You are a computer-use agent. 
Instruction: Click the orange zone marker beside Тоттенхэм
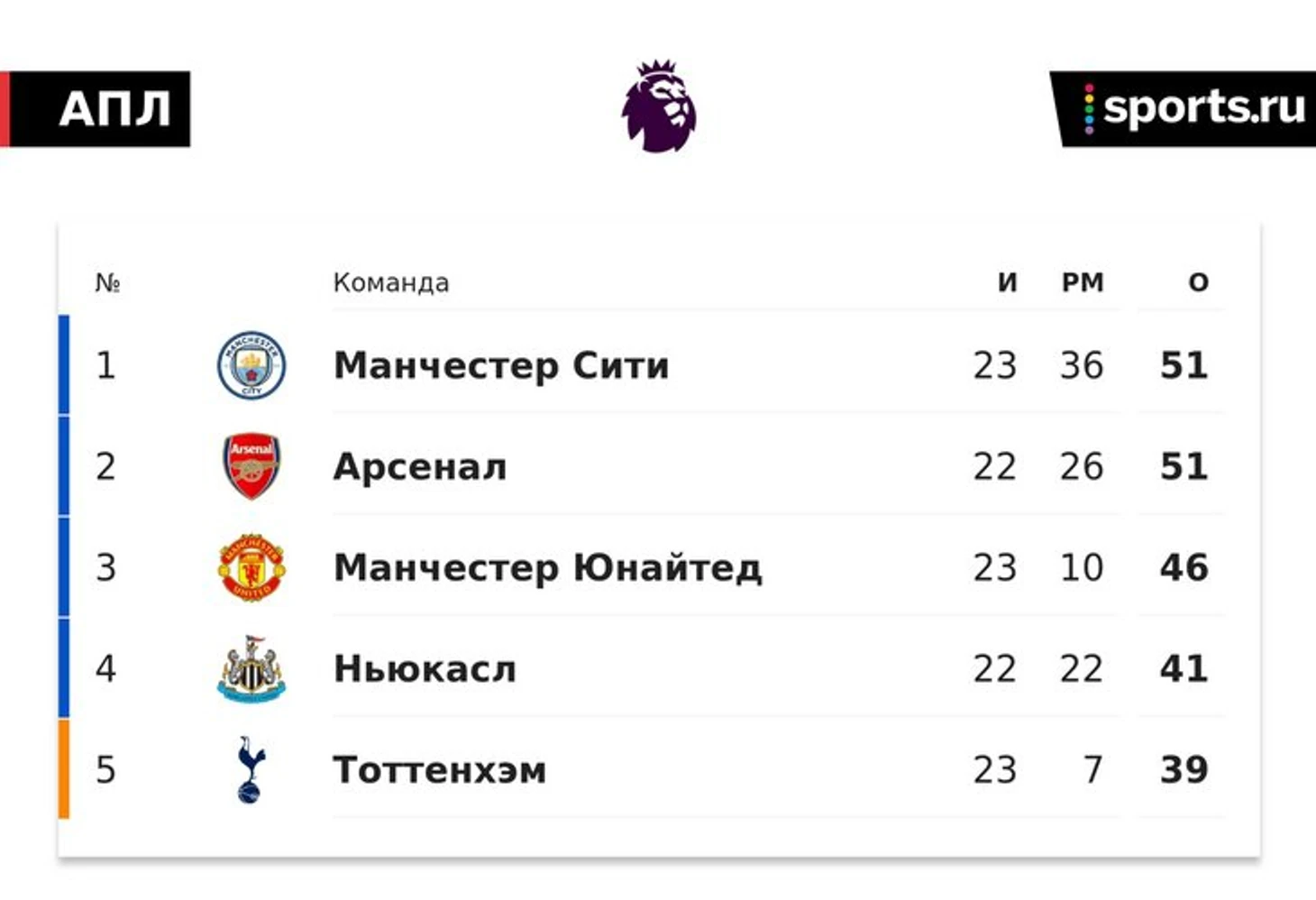64,768
